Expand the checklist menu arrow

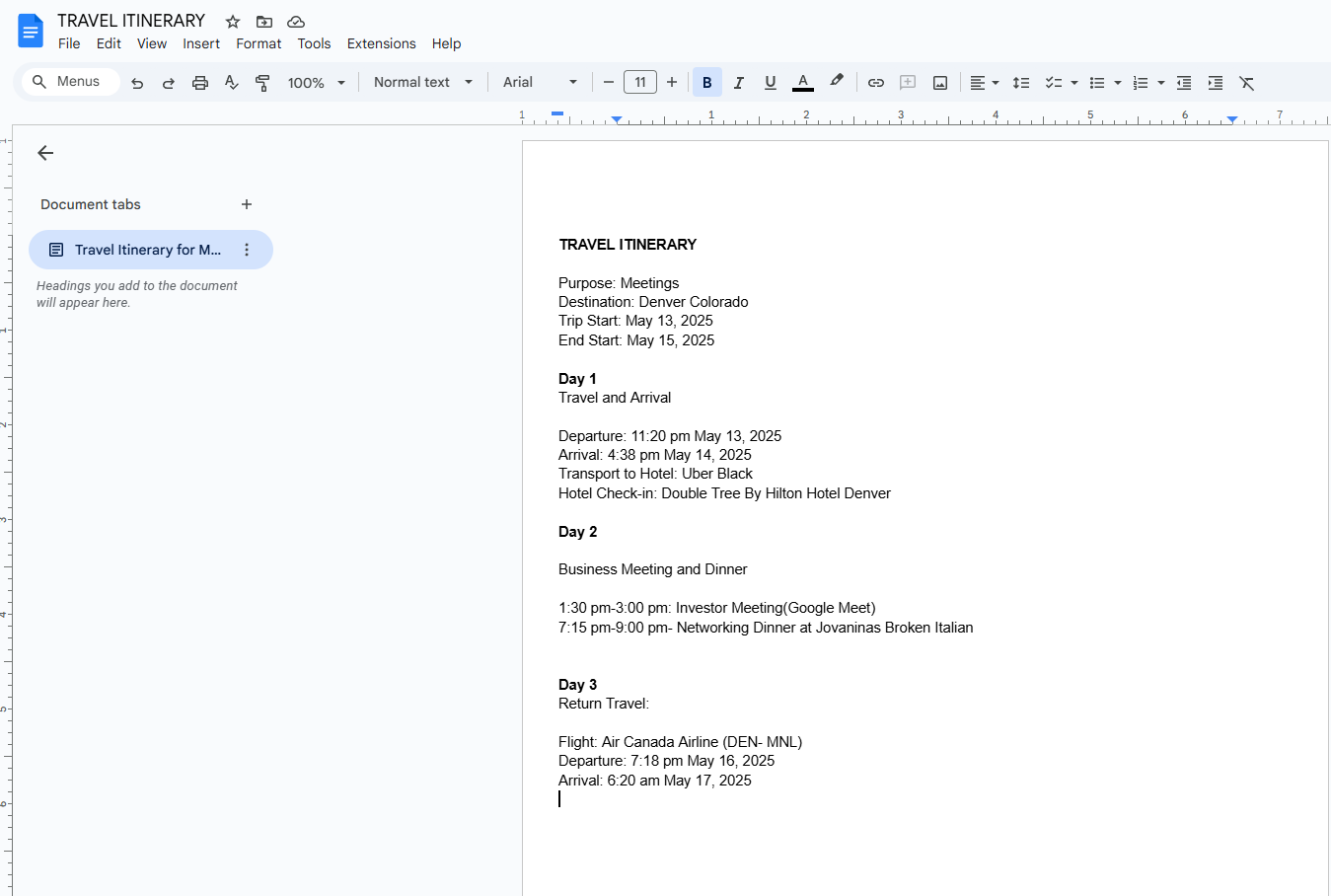pos(1074,83)
